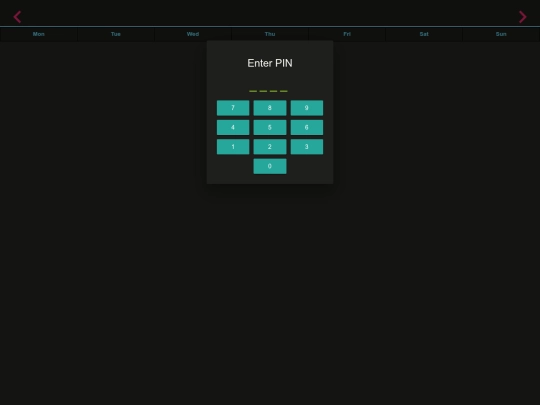Tap the 7 key on PIN pad
This screenshot has width=540, height=405.
pos(233,108)
